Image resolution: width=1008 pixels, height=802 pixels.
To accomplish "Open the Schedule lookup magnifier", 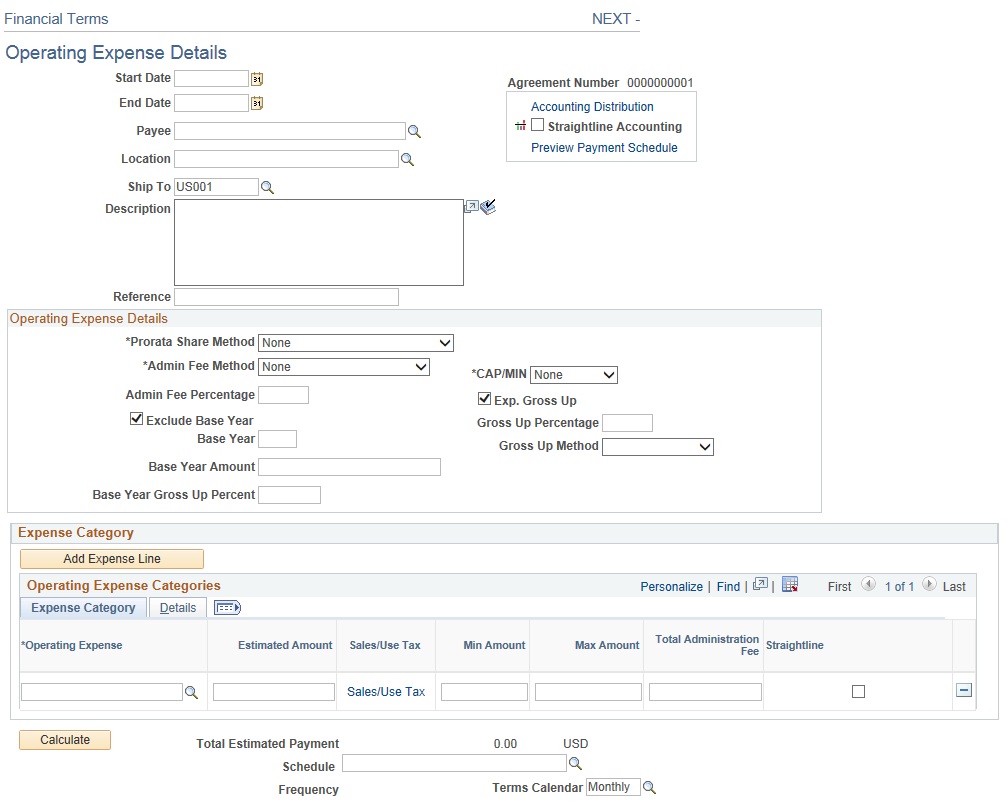I will point(575,762).
